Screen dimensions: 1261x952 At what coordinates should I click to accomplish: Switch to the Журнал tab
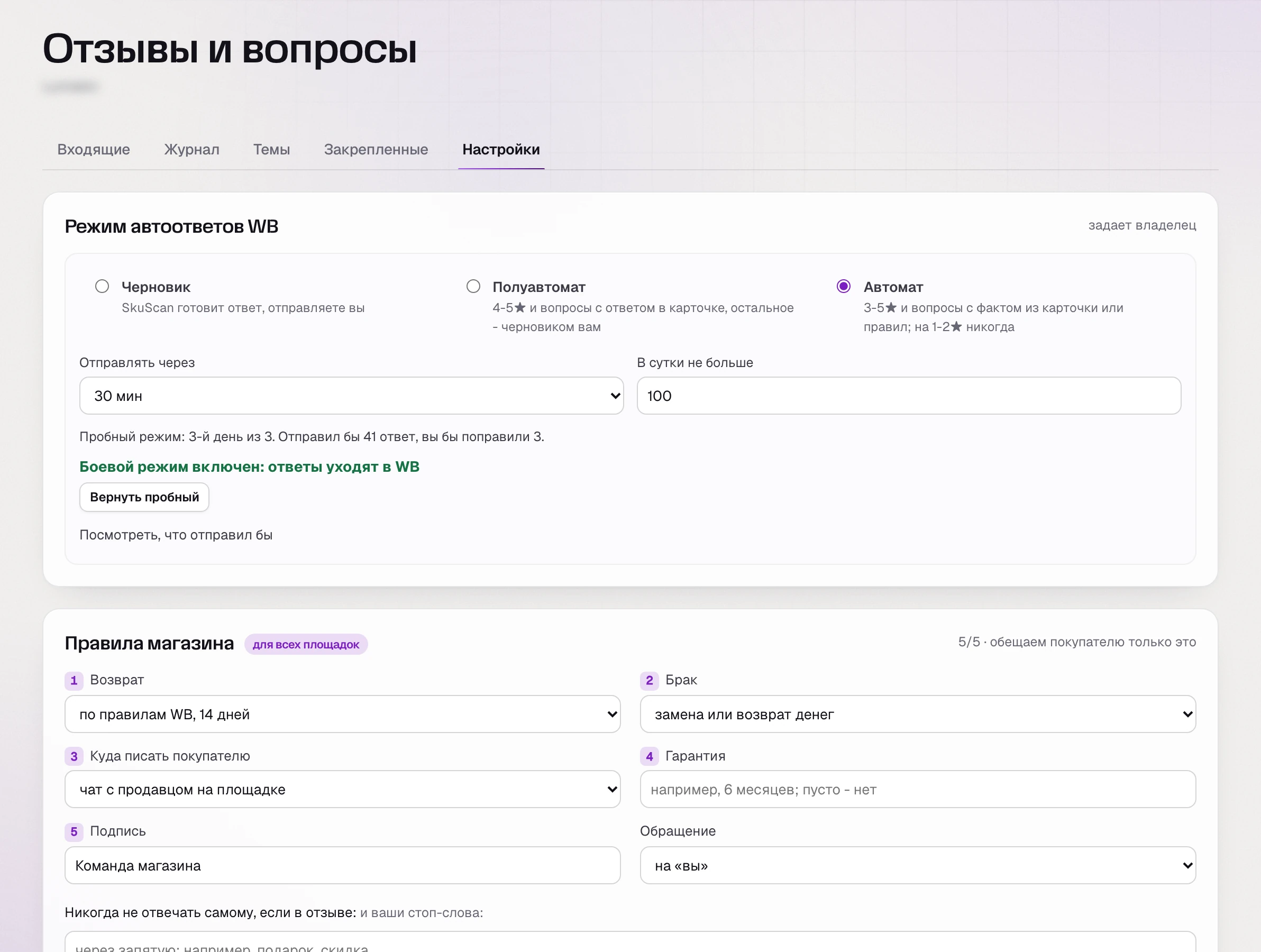point(191,149)
